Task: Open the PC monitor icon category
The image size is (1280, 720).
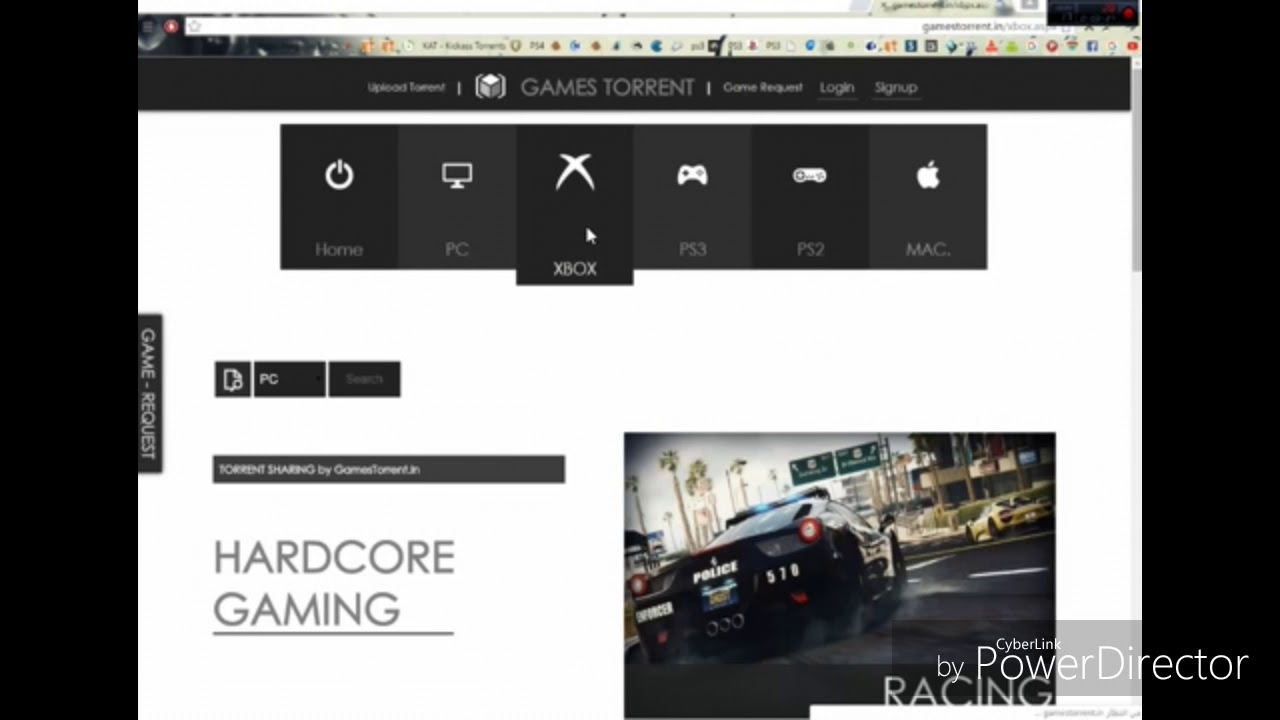Action: tap(457, 197)
